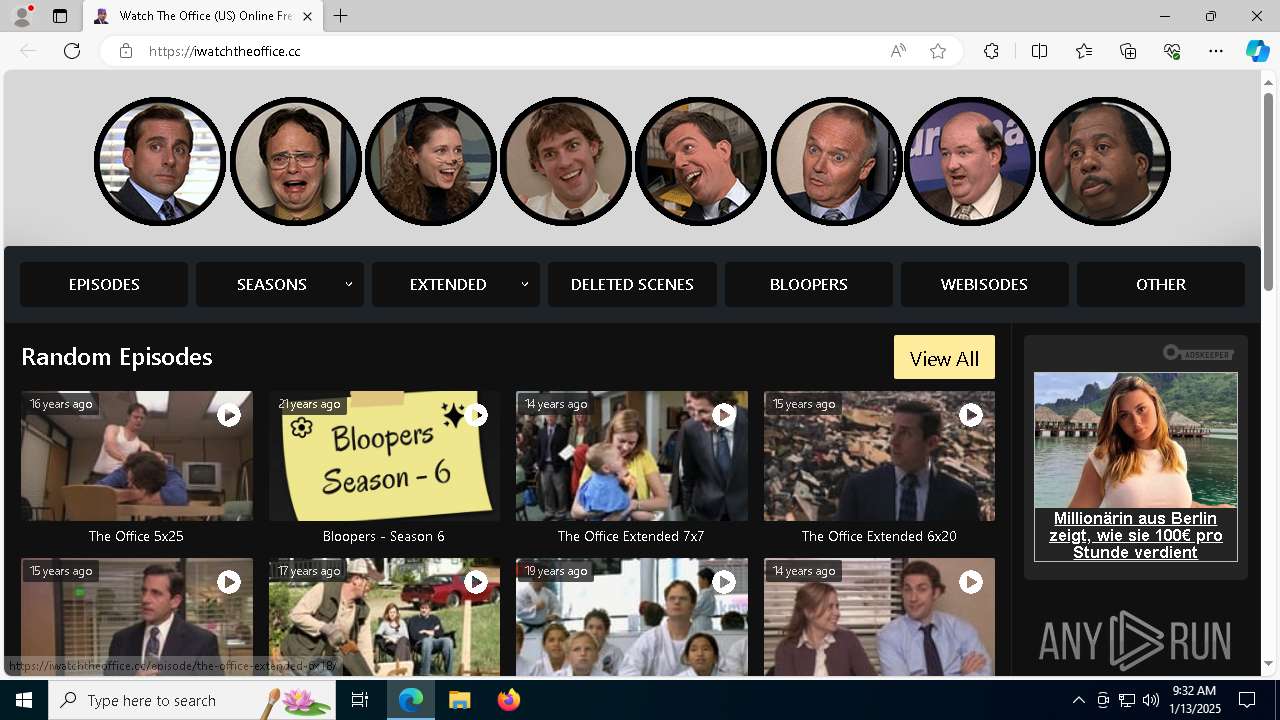Open the Copilot sidebar icon
1280x720 pixels.
tap(1257, 51)
